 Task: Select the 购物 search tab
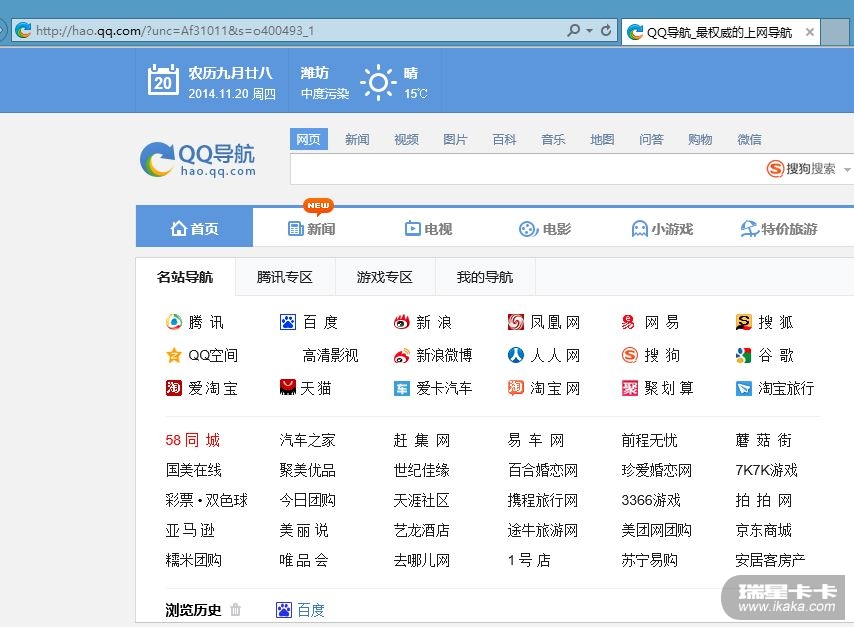pos(700,139)
